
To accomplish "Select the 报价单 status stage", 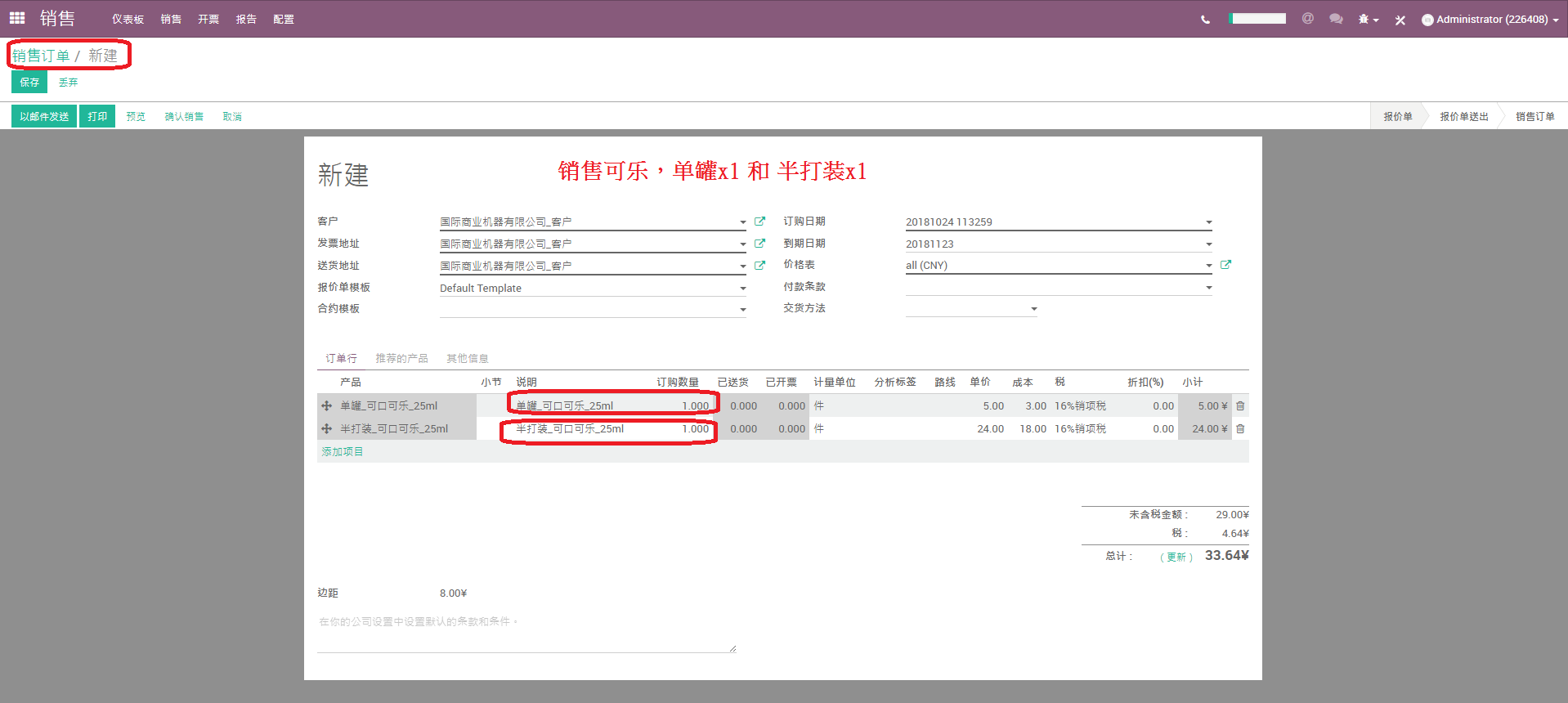I will click(1398, 116).
